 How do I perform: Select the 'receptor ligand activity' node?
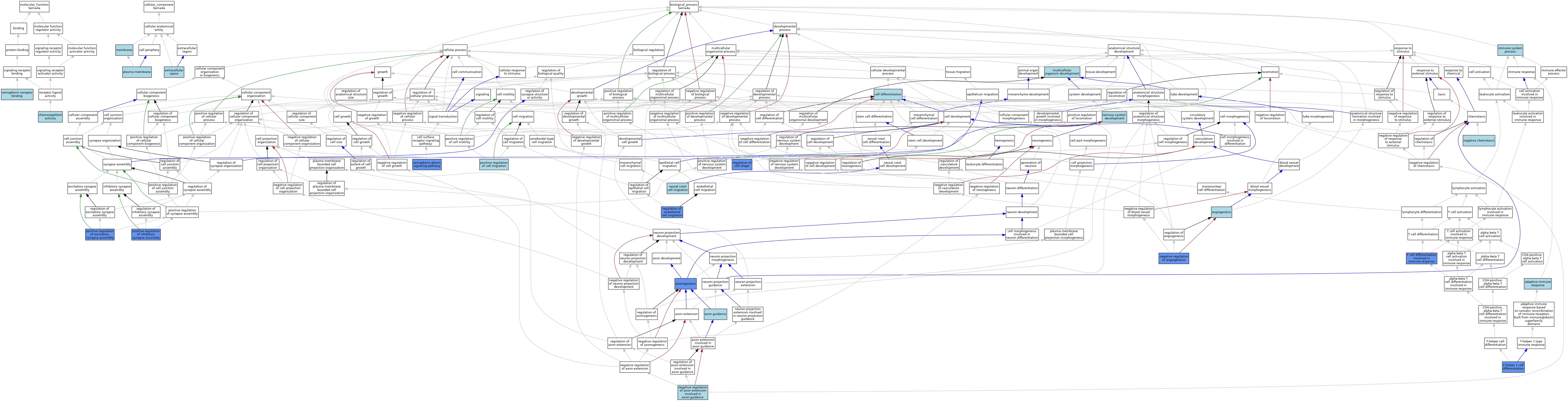click(x=50, y=94)
